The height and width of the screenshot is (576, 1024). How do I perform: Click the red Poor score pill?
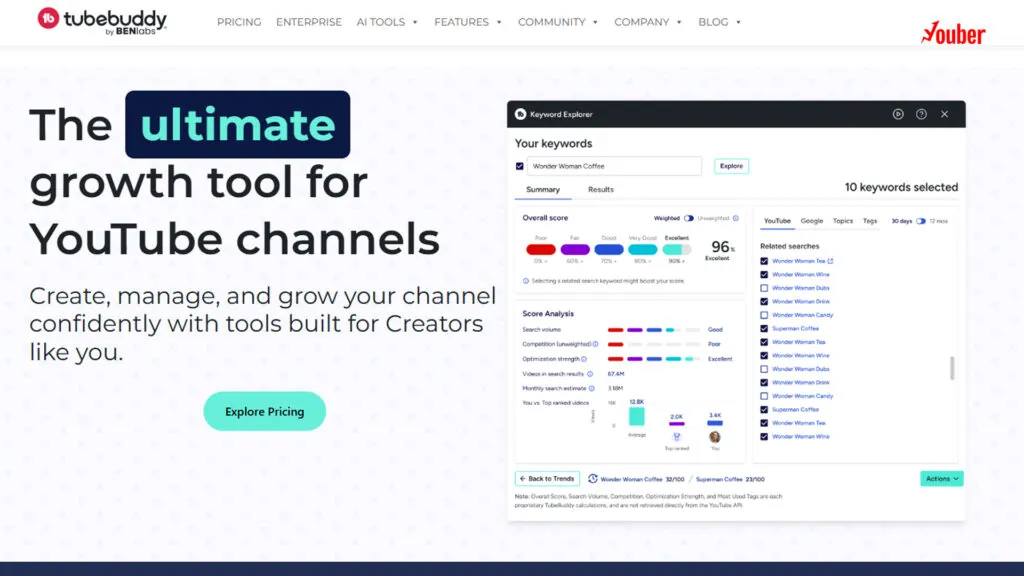(541, 249)
